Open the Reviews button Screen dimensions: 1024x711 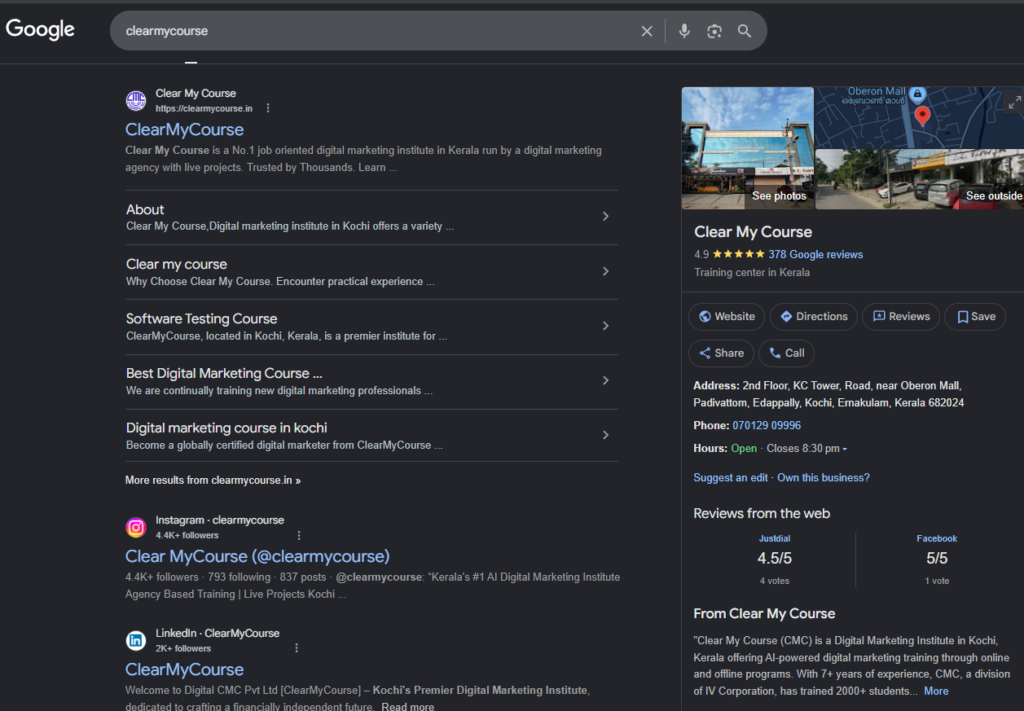(901, 317)
